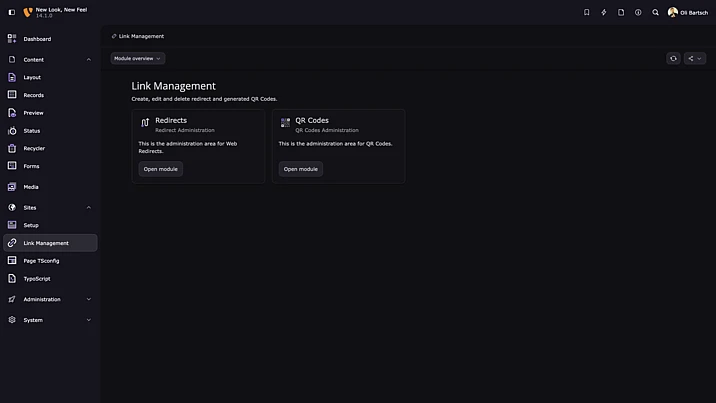Viewport: 716px width, 403px height.
Task: Open the Dashboard module
Action: 37,39
